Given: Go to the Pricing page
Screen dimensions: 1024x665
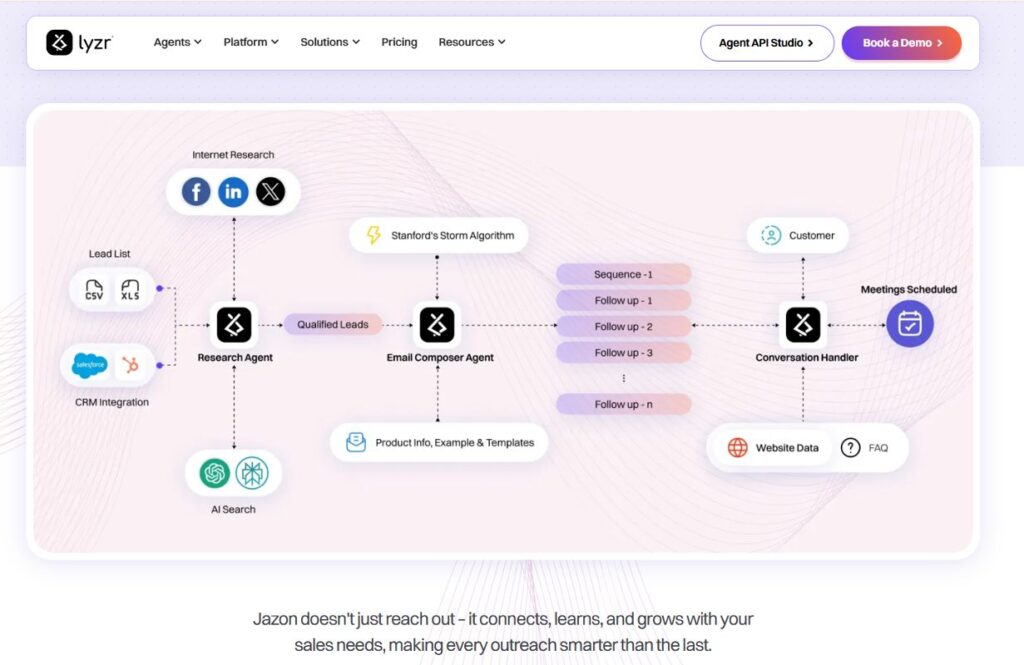Looking at the screenshot, I should tap(399, 42).
